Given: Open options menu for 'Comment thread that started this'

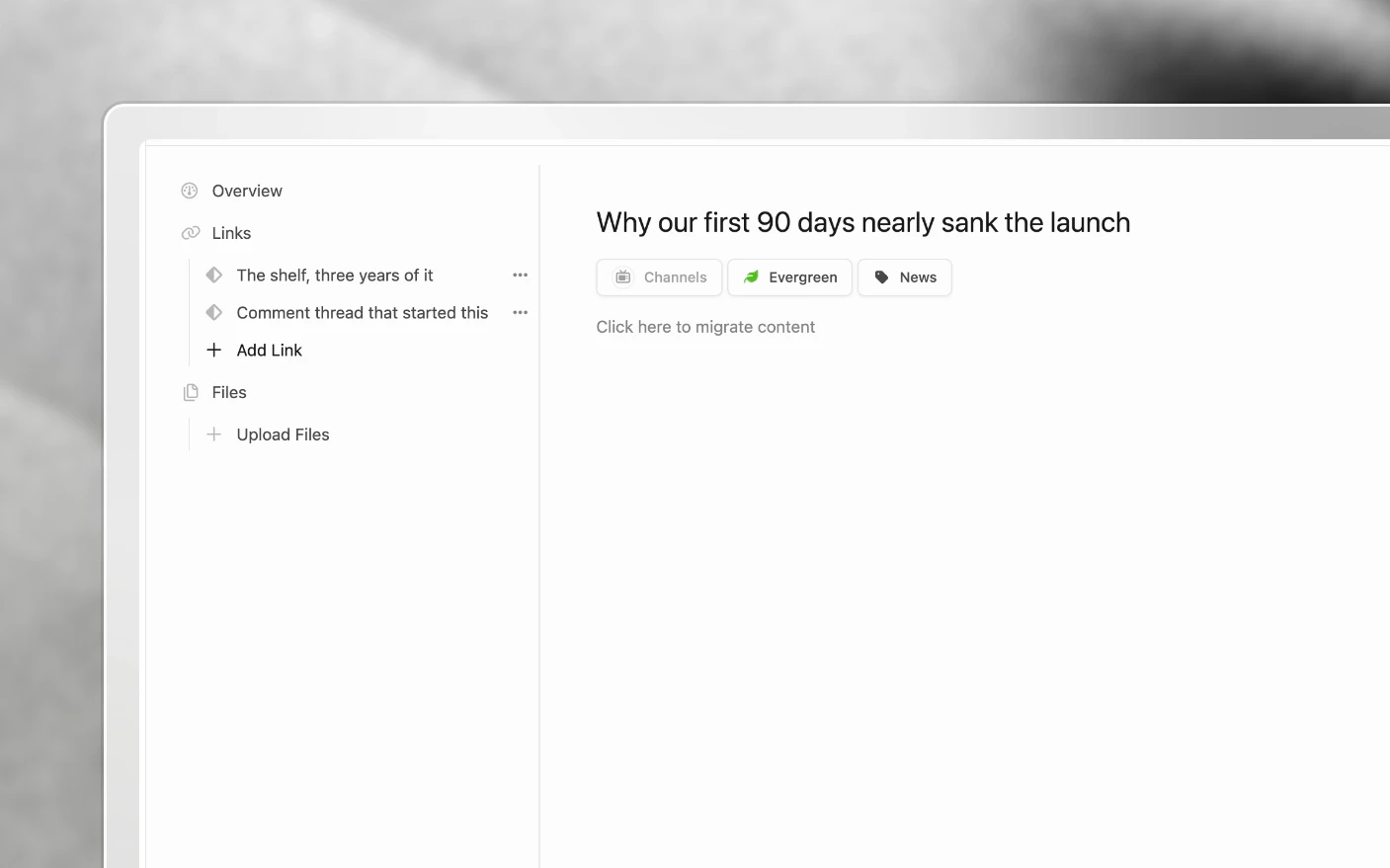Looking at the screenshot, I should click(x=521, y=312).
